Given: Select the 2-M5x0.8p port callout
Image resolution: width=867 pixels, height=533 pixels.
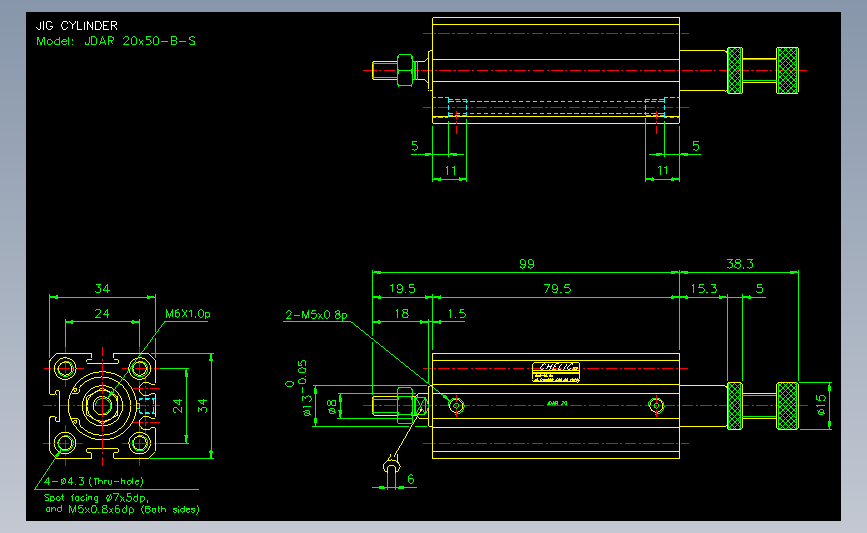Looking at the screenshot, I should (316, 315).
